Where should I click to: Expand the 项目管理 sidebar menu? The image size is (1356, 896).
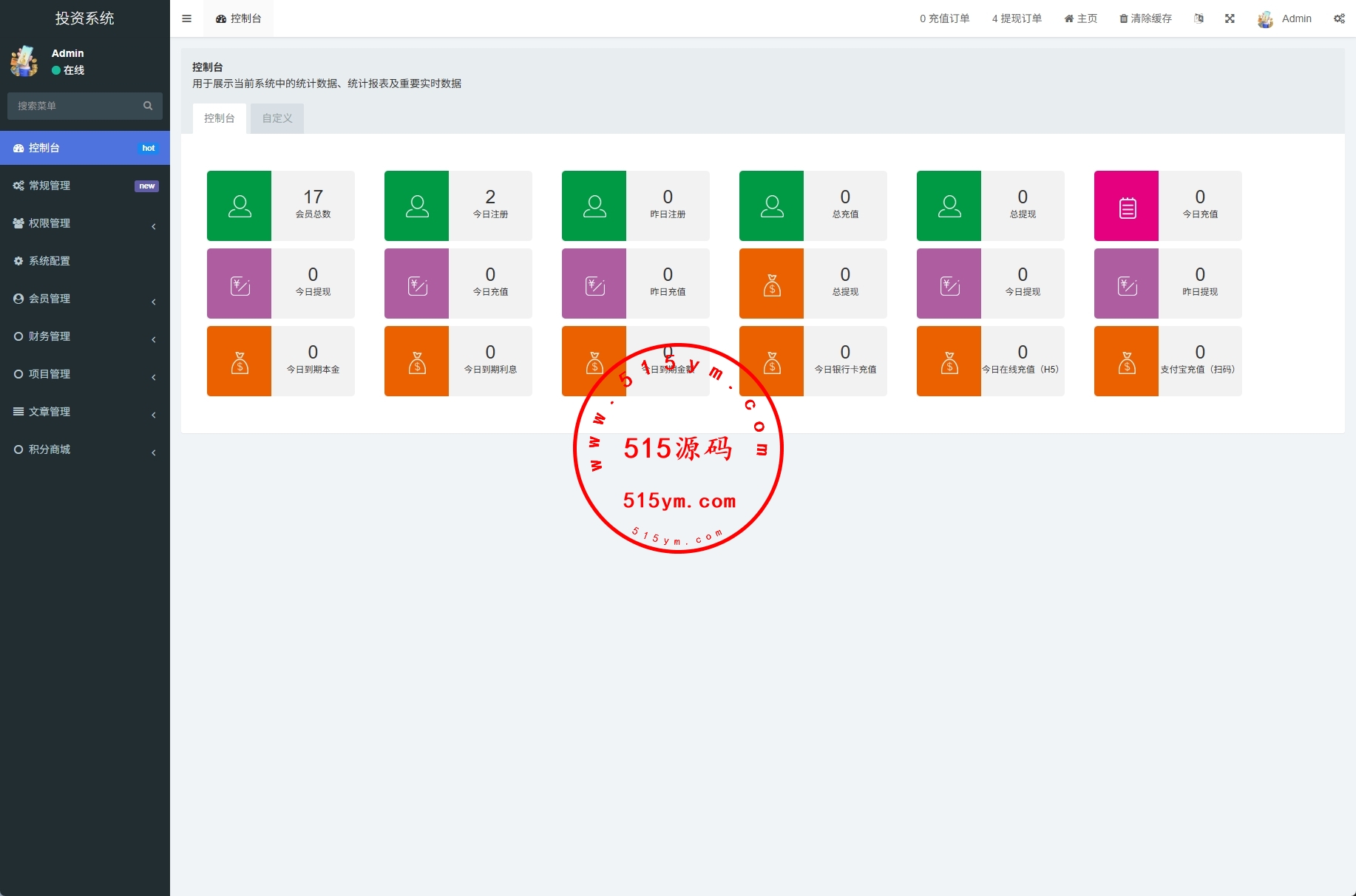(84, 374)
